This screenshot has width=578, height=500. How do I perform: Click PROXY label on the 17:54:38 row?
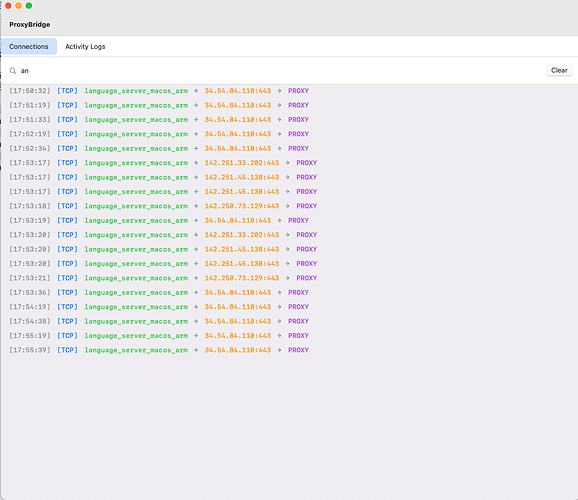click(298, 321)
